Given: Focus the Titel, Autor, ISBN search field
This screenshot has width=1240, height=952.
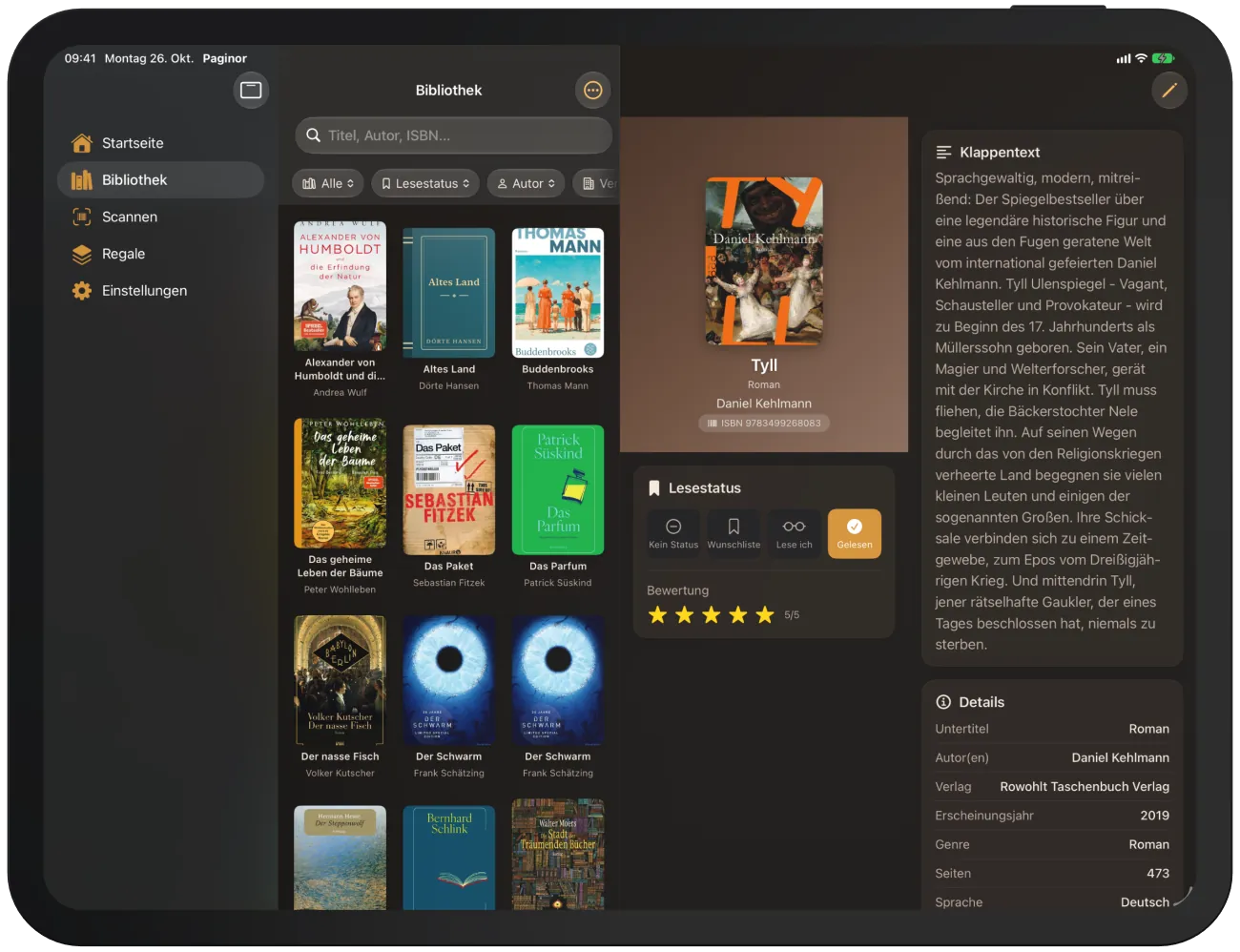Looking at the screenshot, I should [454, 135].
